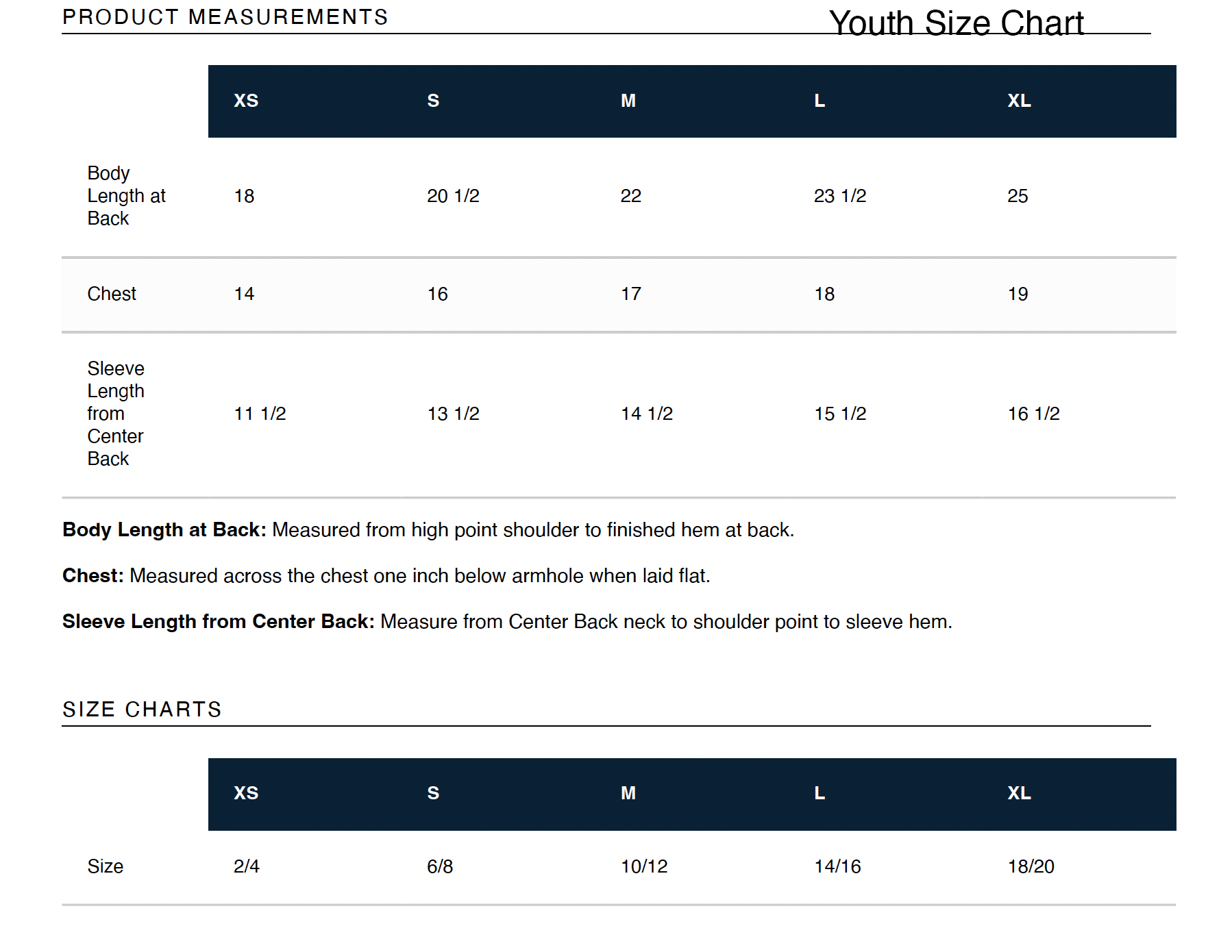Click the 10/12 size value
Screen dimensions: 1232x952
point(643,867)
